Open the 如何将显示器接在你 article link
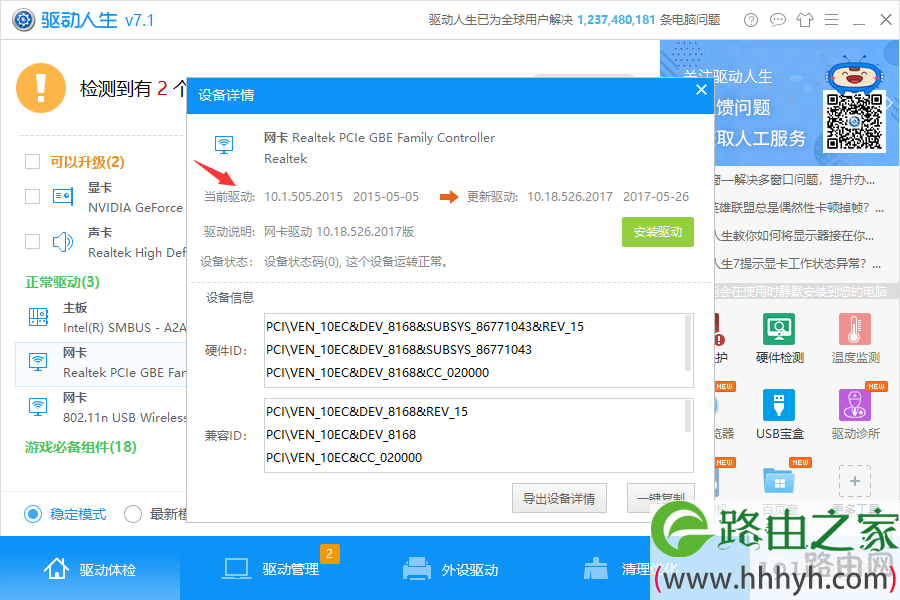Image resolution: width=900 pixels, height=600 pixels. [x=794, y=235]
